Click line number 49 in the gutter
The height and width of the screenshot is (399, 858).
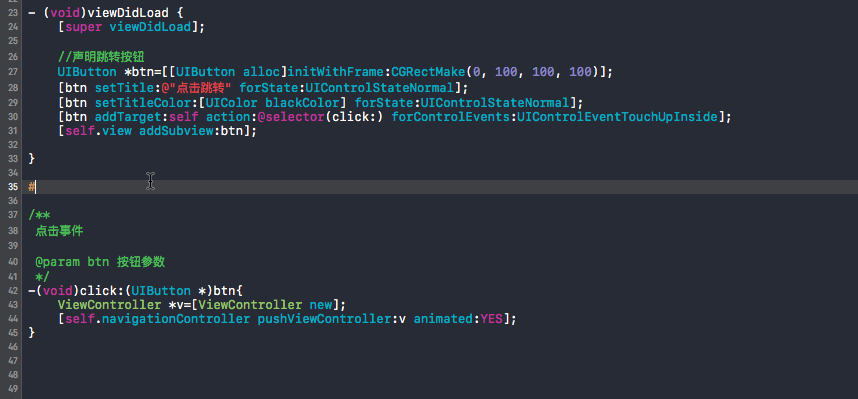point(13,389)
